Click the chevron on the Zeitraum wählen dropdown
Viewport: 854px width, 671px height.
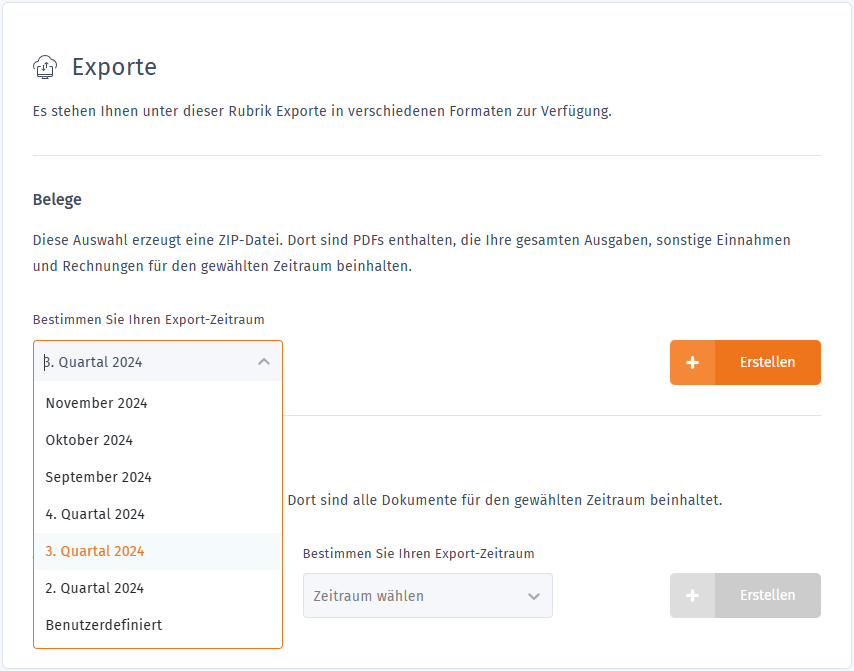coord(536,595)
